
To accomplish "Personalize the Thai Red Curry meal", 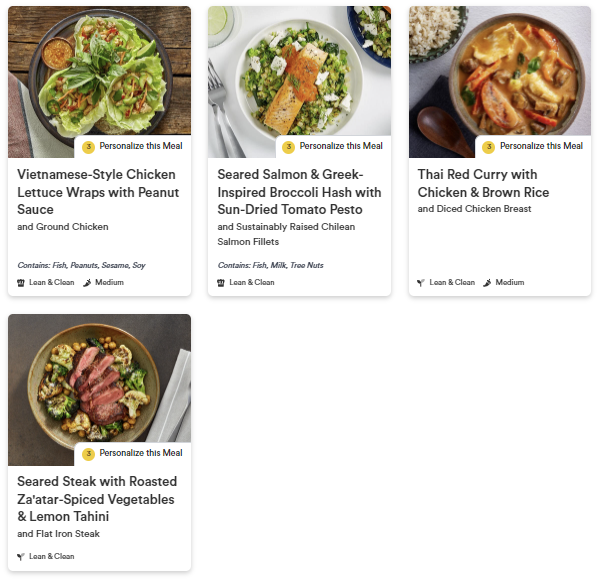I will coord(540,146).
